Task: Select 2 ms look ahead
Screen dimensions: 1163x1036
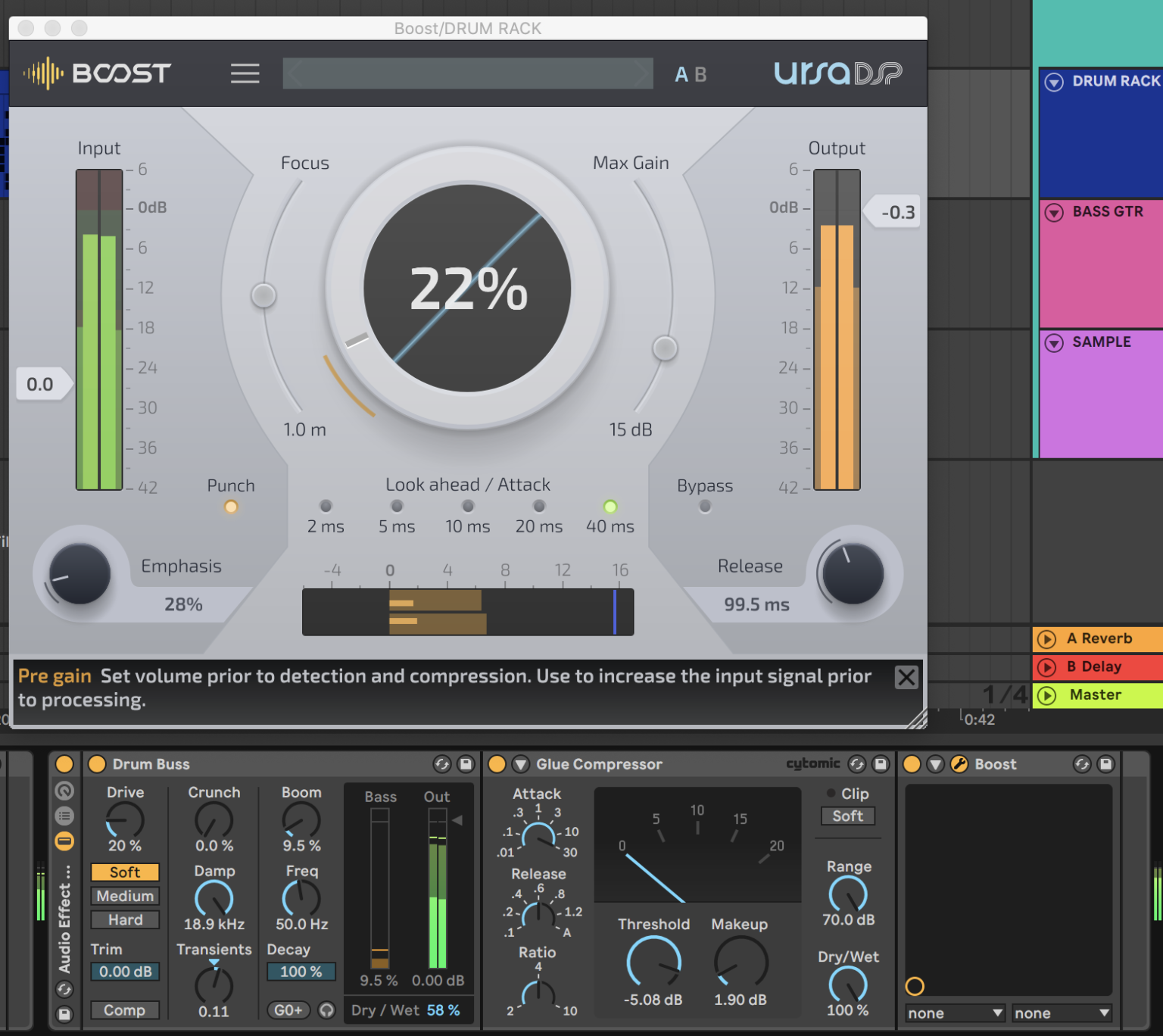Action: click(326, 506)
